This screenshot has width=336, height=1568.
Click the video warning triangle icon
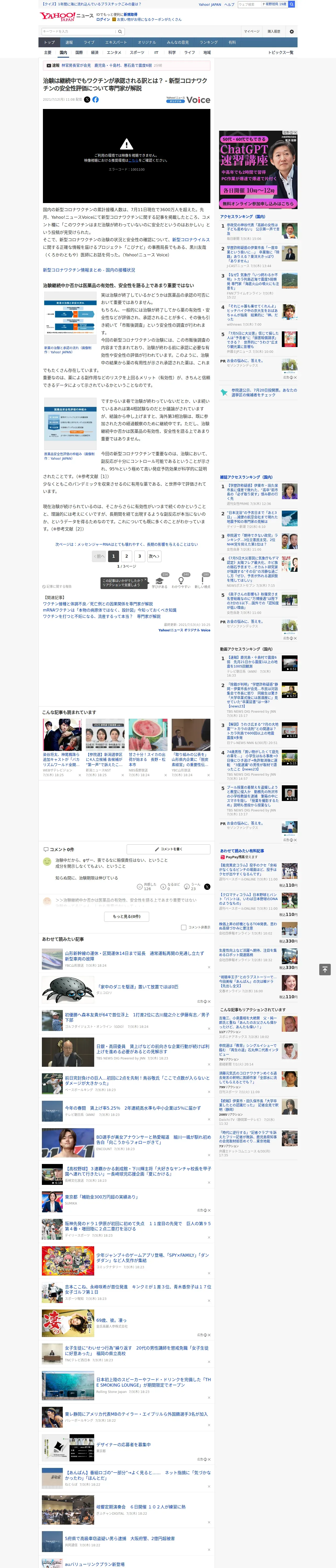(x=126, y=144)
